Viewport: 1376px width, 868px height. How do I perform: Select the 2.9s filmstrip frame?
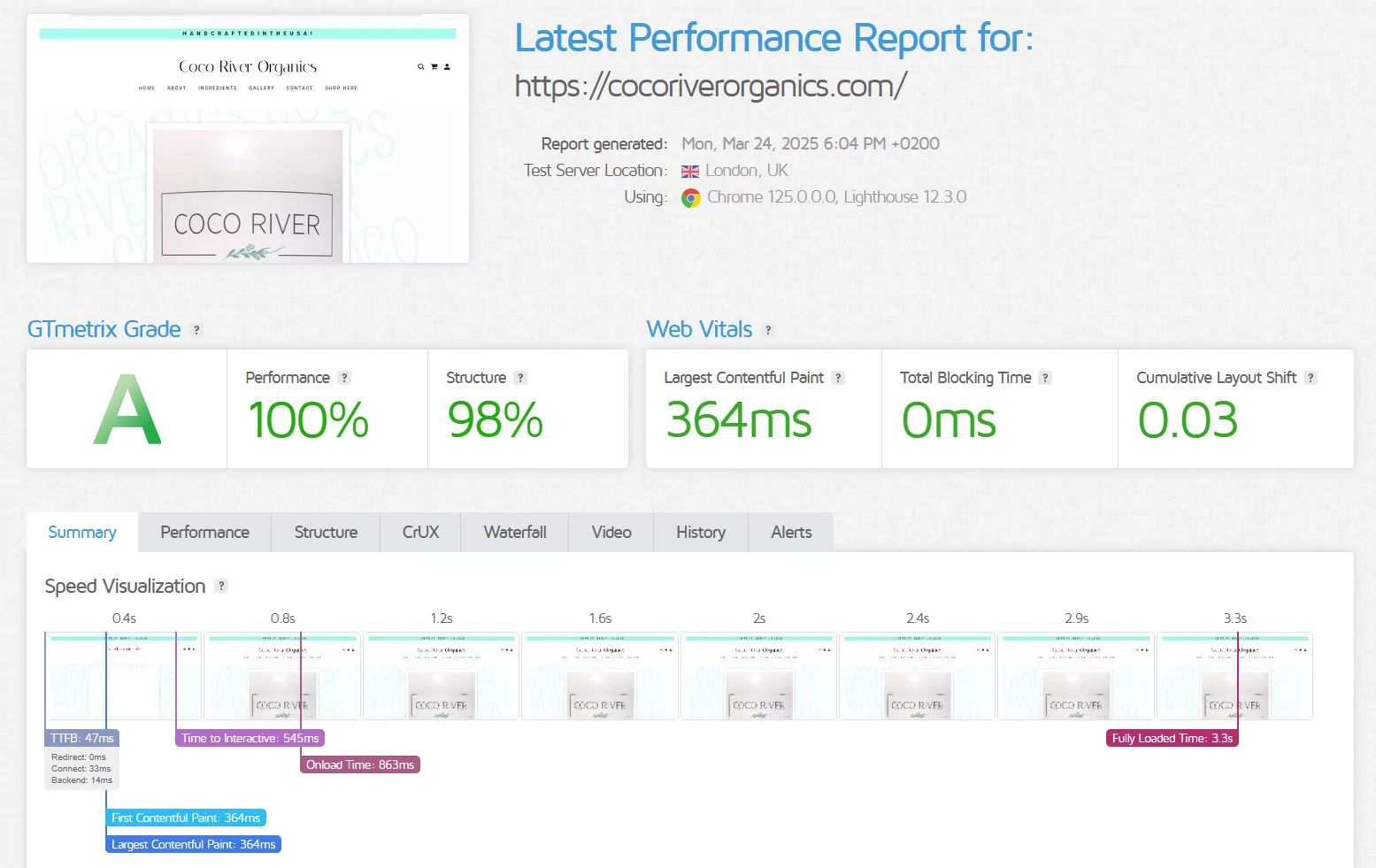[x=1076, y=676]
